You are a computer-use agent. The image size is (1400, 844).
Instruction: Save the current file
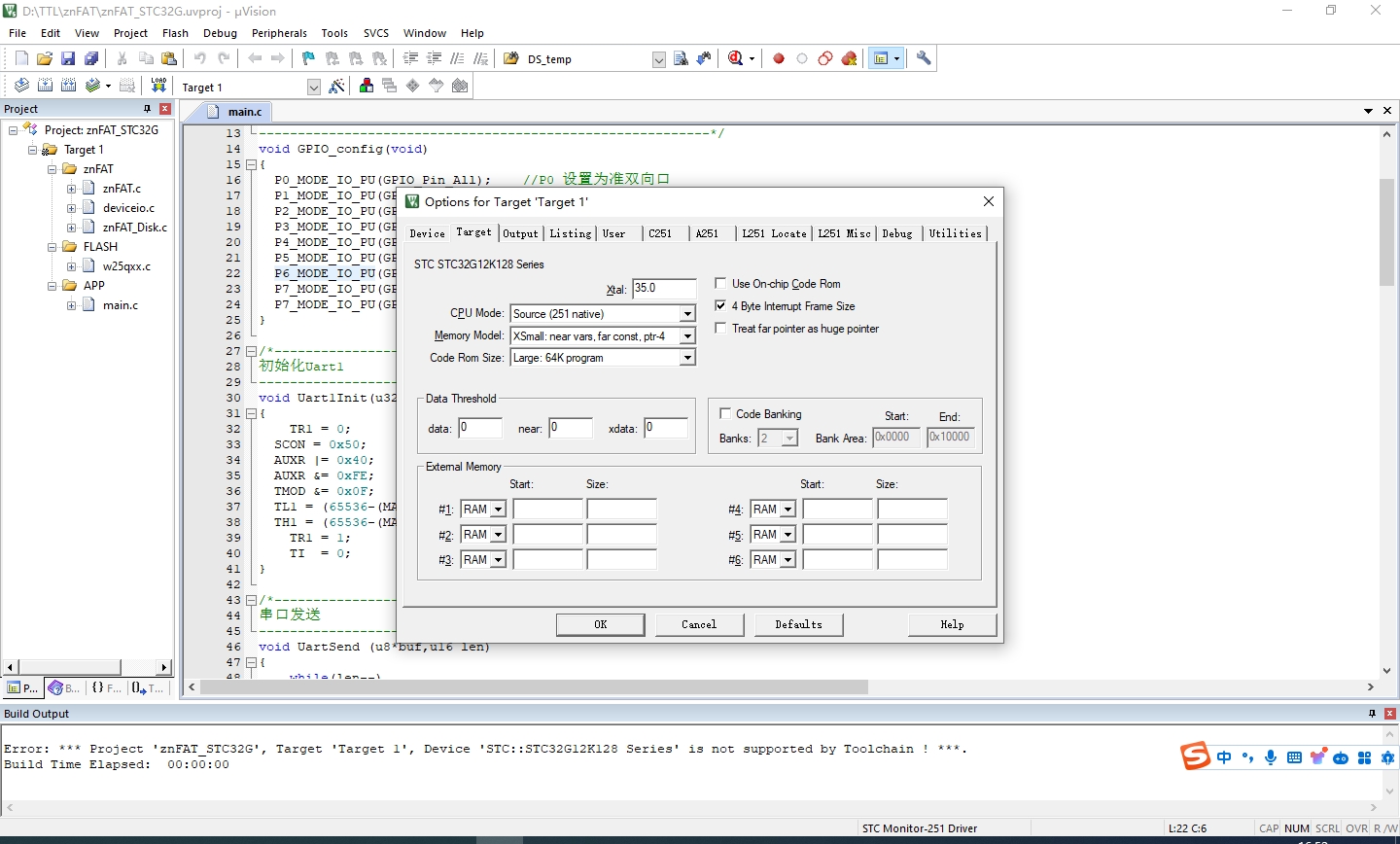pos(68,58)
